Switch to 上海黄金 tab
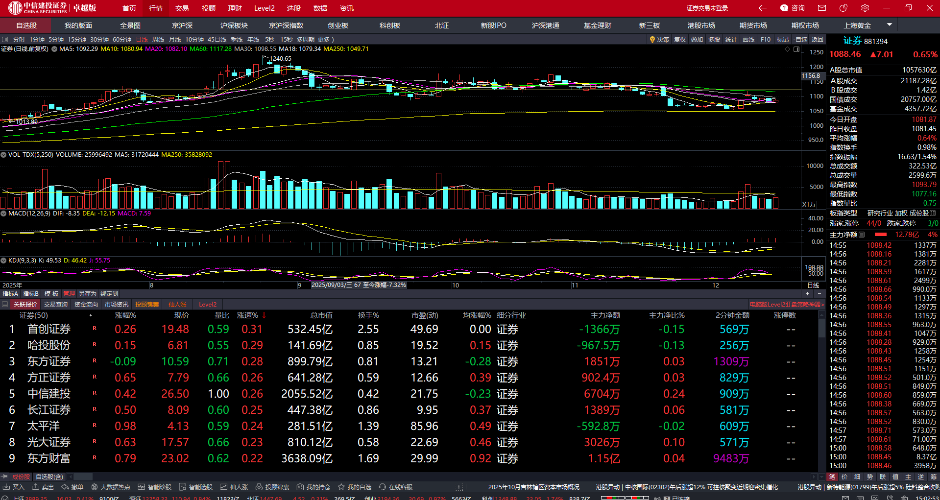This screenshot has height=500, width=940. [857, 25]
